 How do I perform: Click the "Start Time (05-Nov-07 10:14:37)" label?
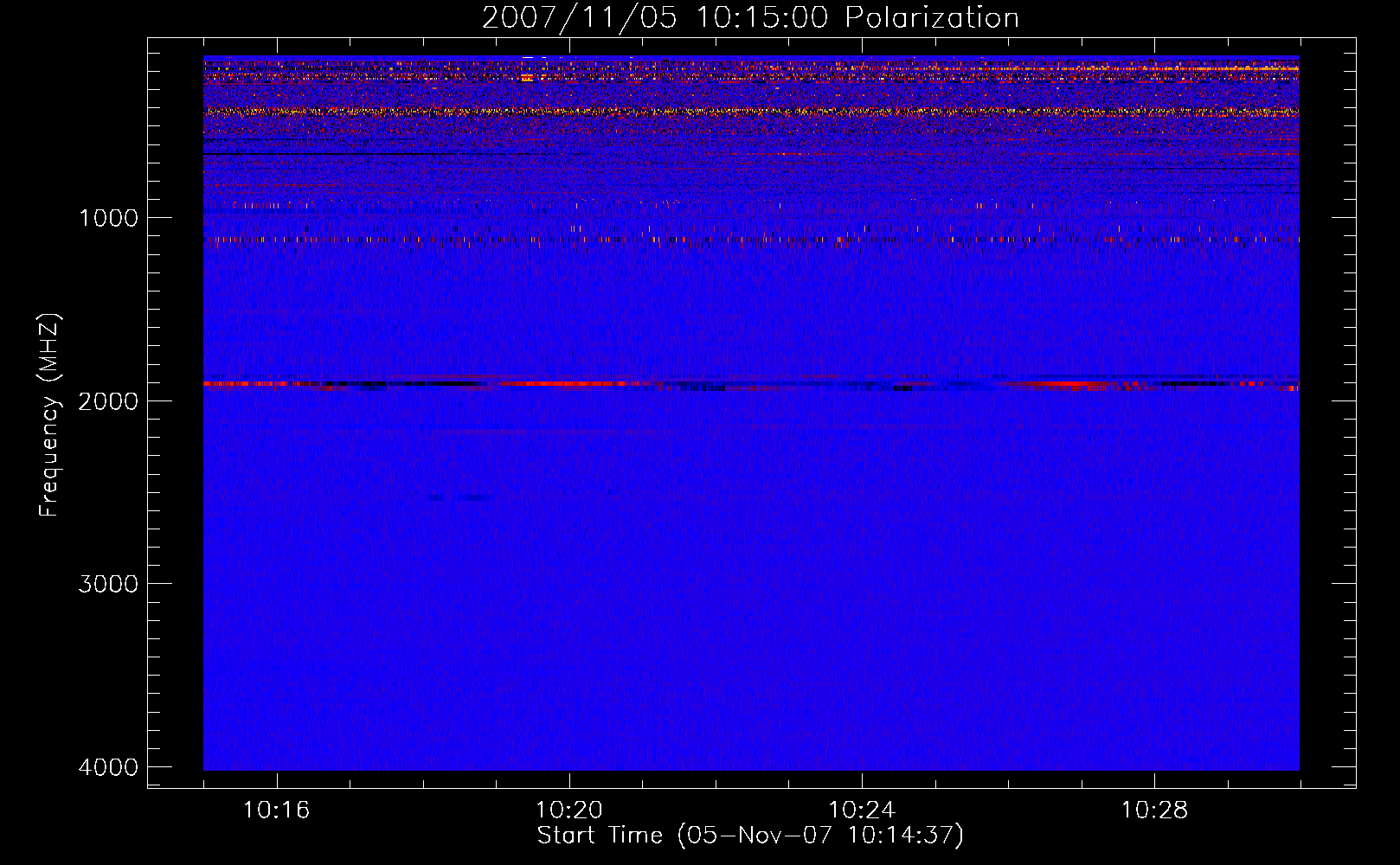pos(750,836)
